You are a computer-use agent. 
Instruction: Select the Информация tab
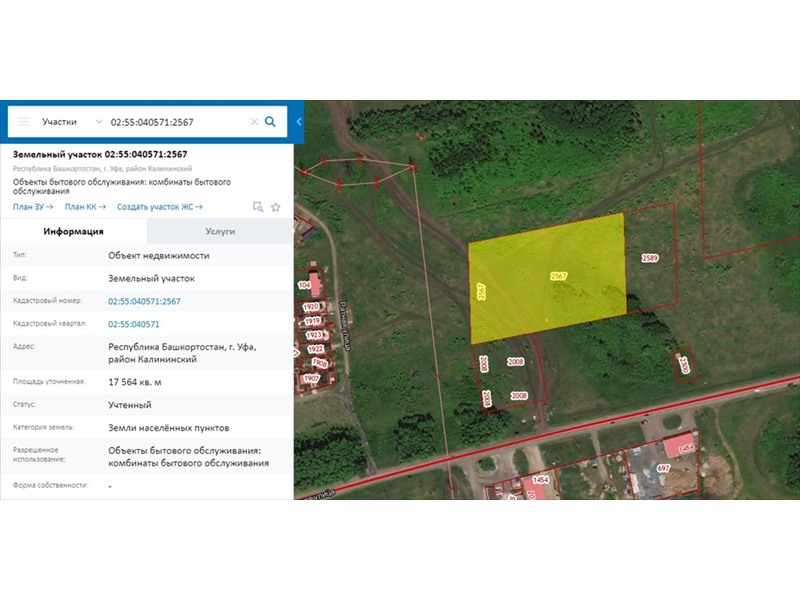point(73,231)
